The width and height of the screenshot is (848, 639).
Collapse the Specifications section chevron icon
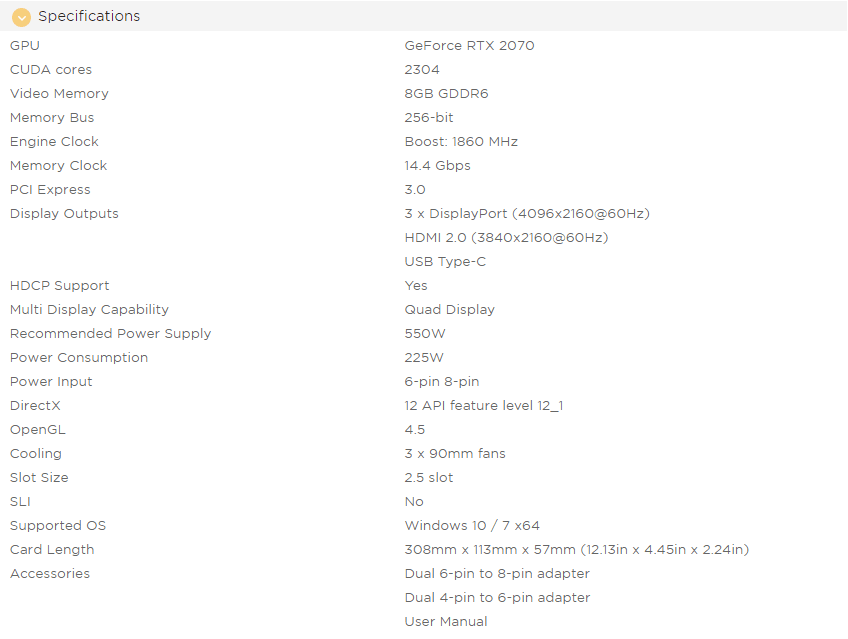[21, 17]
